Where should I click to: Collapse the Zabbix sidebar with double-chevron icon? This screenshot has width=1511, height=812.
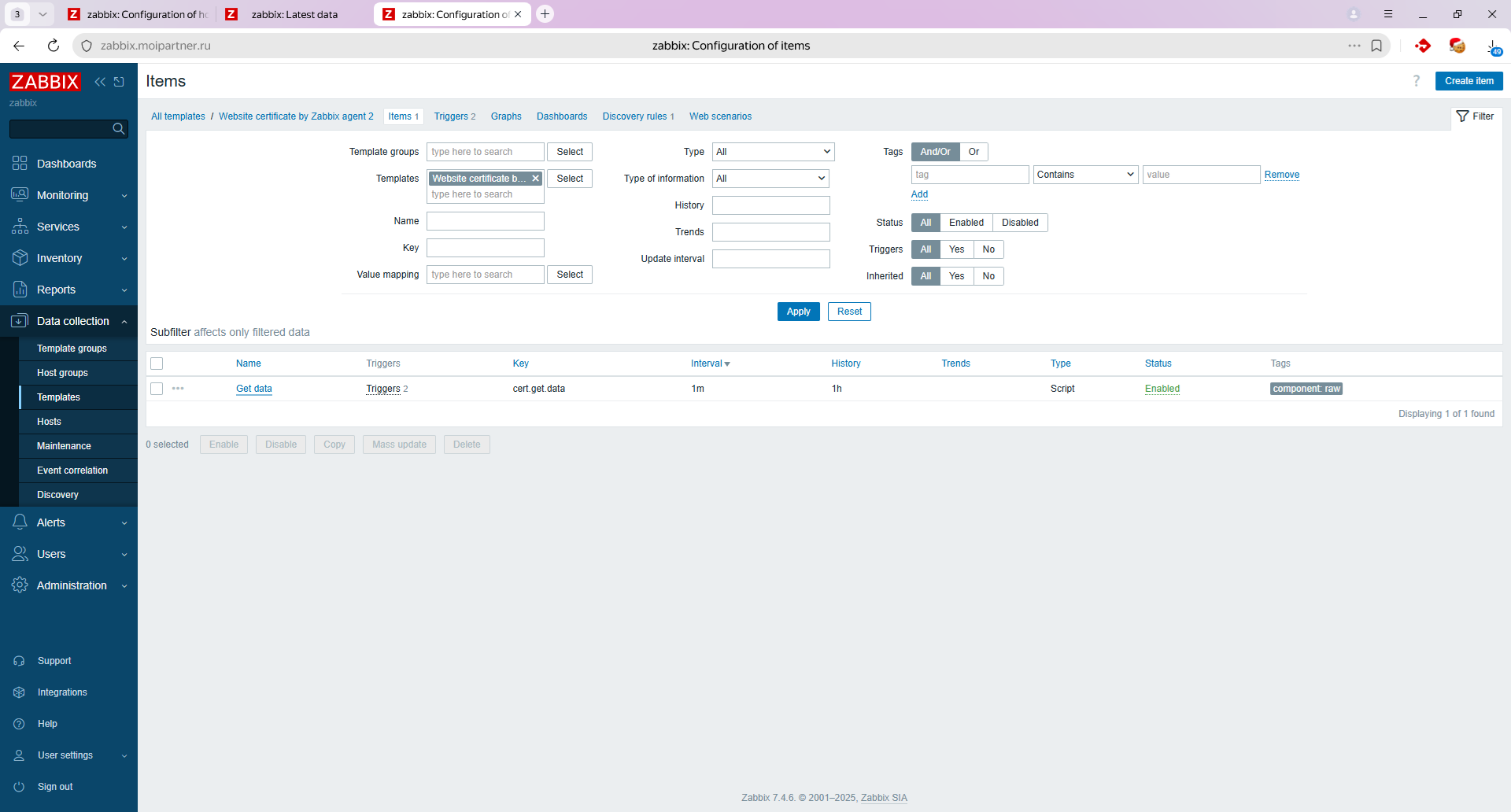coord(100,82)
